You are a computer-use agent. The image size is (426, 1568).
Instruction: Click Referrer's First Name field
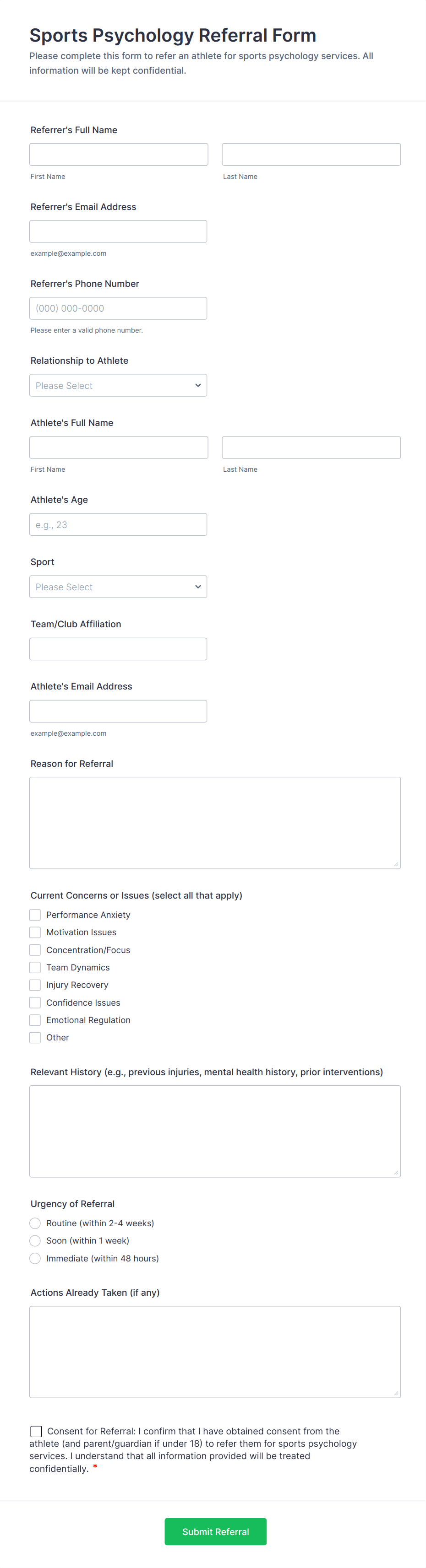pyautogui.click(x=119, y=155)
